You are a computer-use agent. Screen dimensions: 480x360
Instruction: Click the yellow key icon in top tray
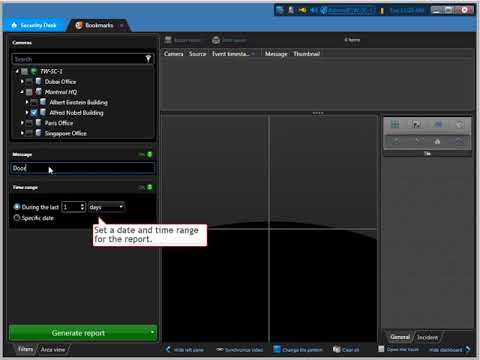[302, 10]
